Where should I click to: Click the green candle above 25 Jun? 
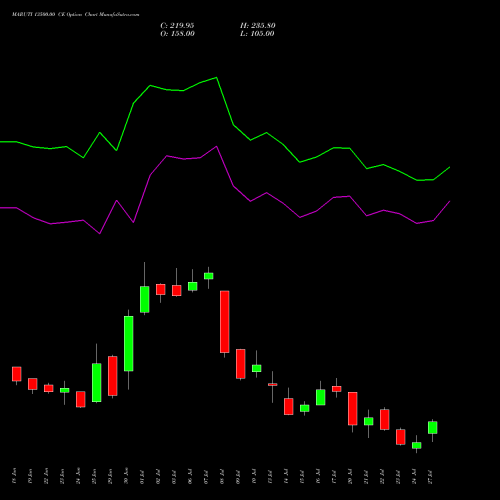(x=97, y=383)
